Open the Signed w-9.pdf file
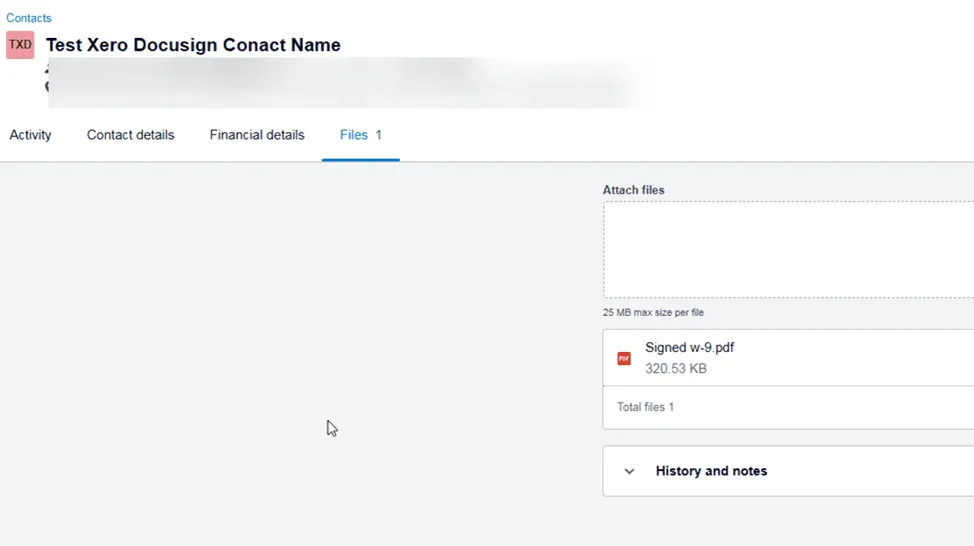 coord(690,347)
